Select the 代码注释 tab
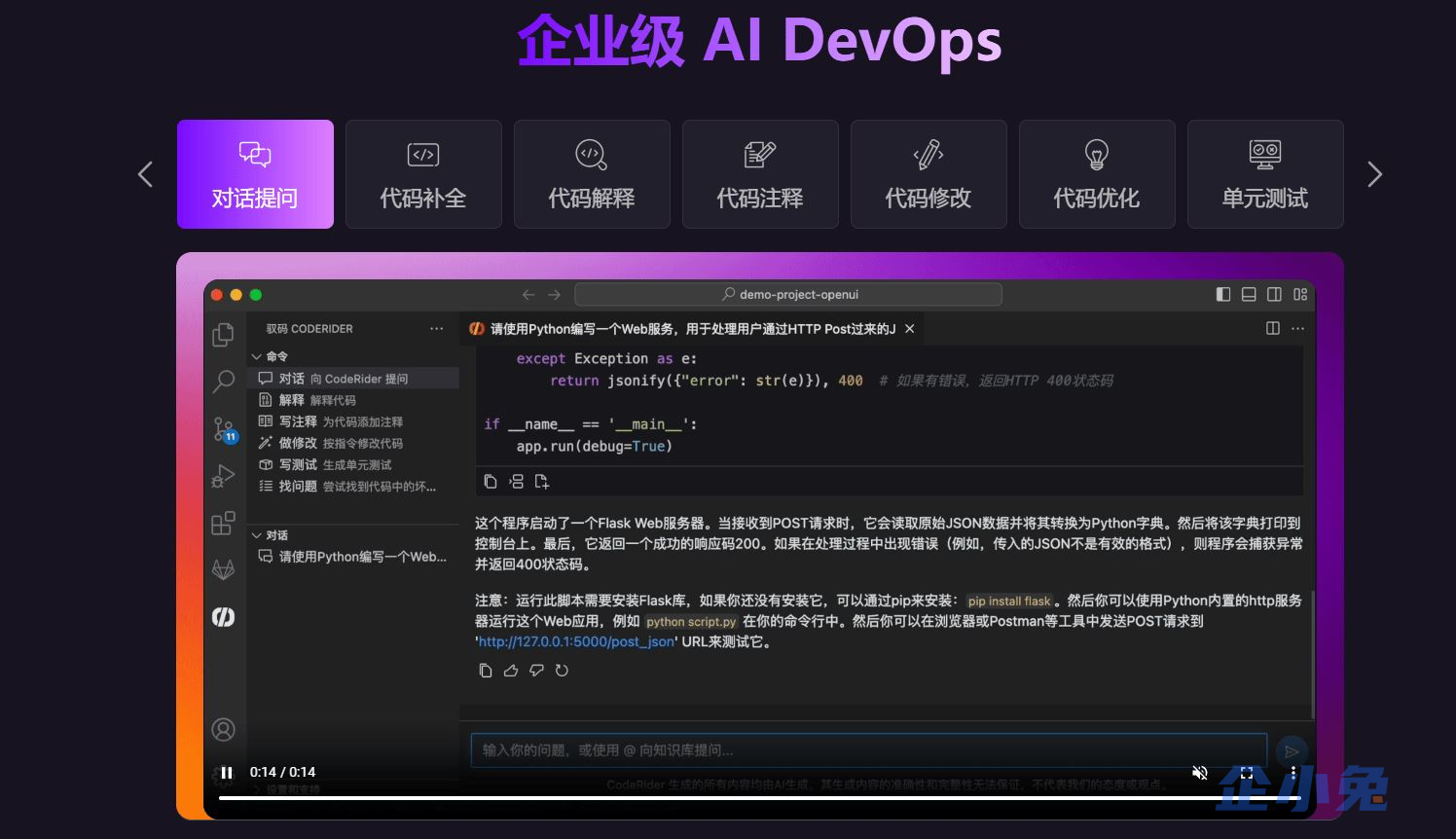 pos(760,174)
